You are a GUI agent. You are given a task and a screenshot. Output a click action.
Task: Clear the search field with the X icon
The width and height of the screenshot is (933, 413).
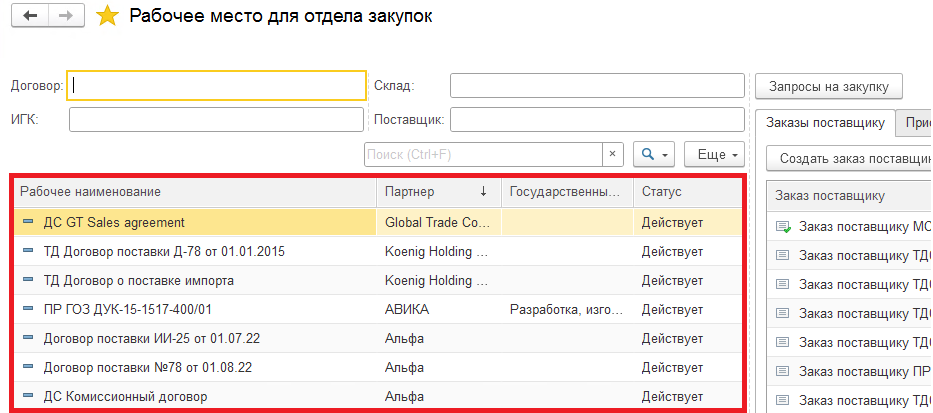point(613,155)
